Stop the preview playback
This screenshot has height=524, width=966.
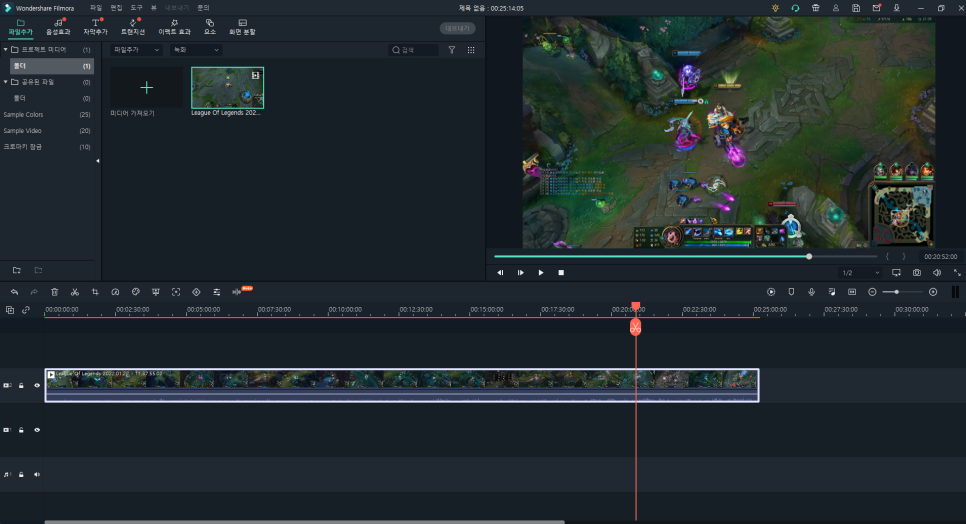point(561,272)
